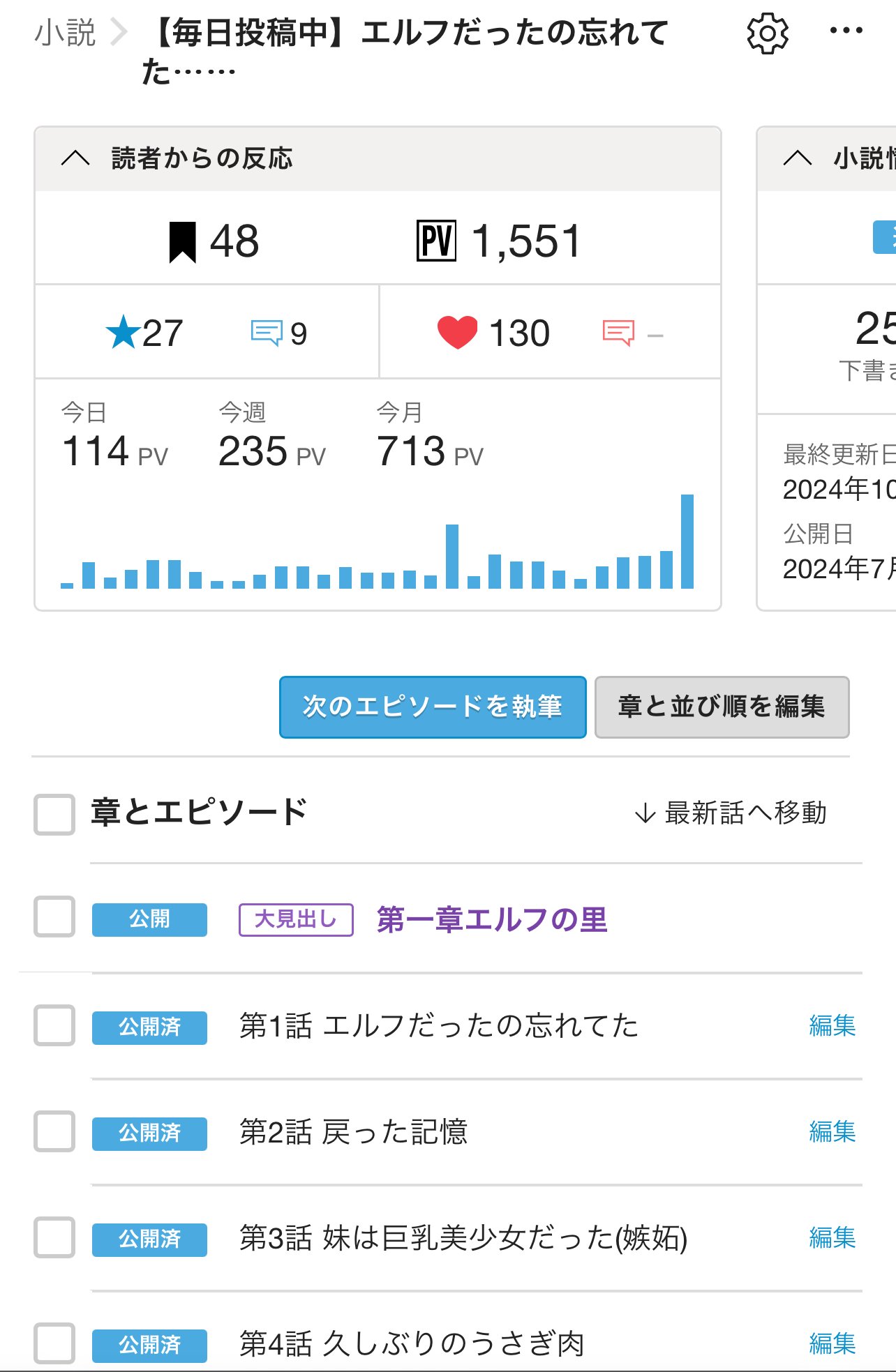Open the blue review comments icon
This screenshot has width=896, height=1372.
click(267, 333)
